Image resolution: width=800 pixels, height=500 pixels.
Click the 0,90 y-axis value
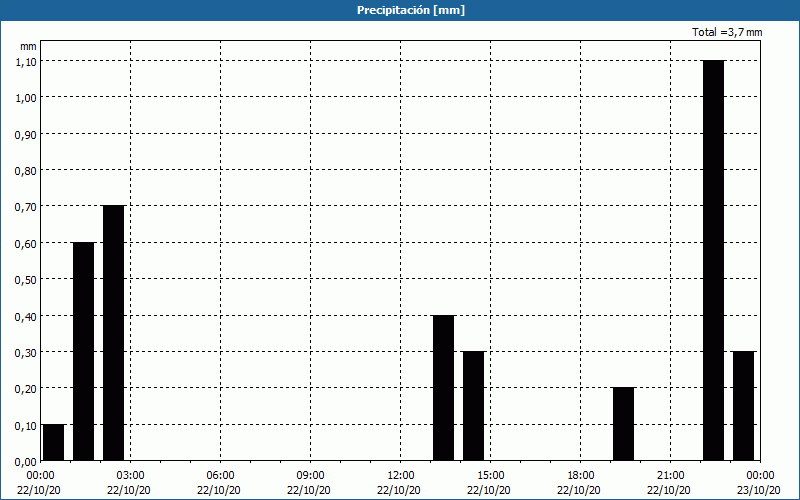(x=26, y=134)
